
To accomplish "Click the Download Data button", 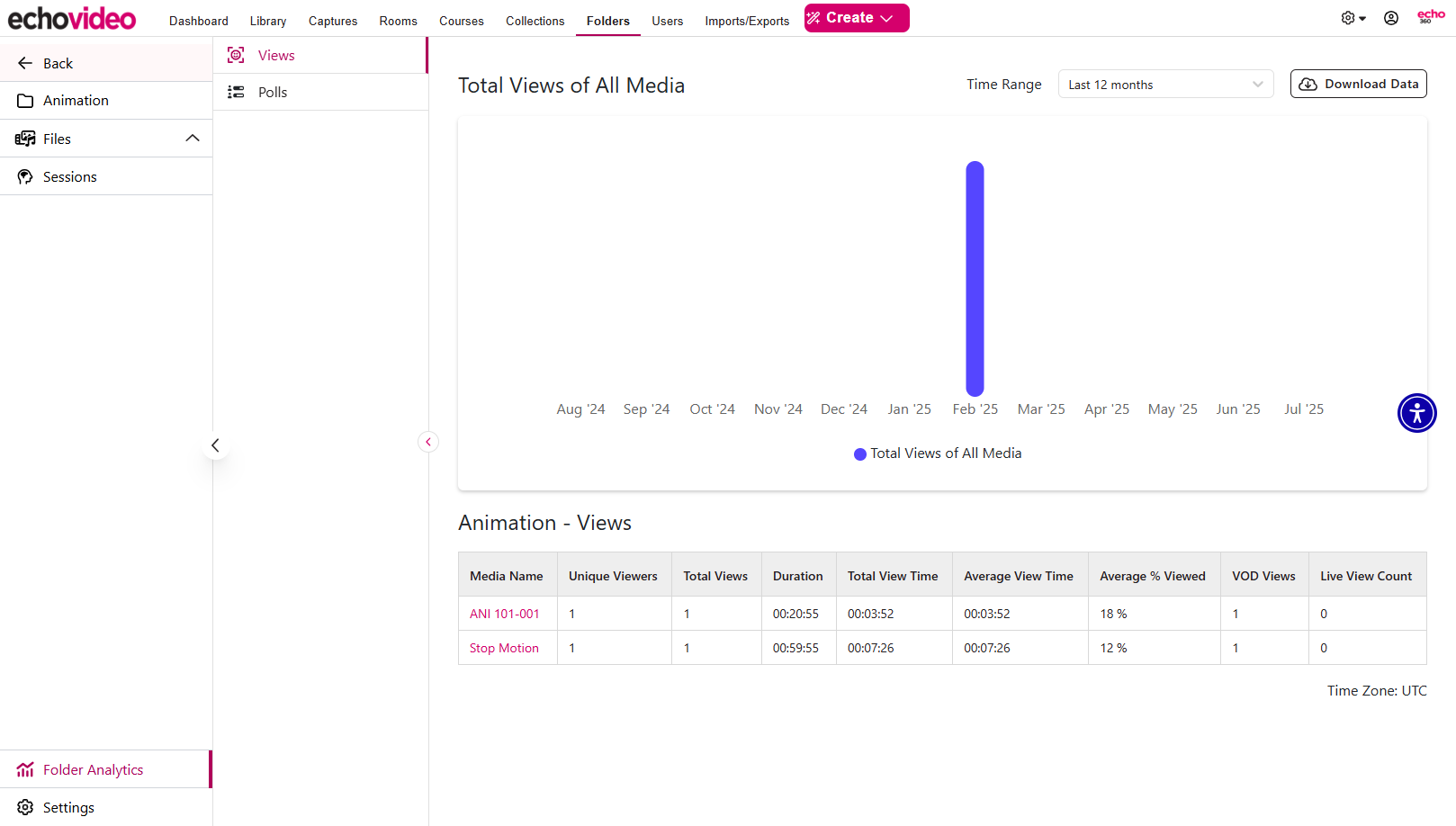I will pyautogui.click(x=1359, y=84).
